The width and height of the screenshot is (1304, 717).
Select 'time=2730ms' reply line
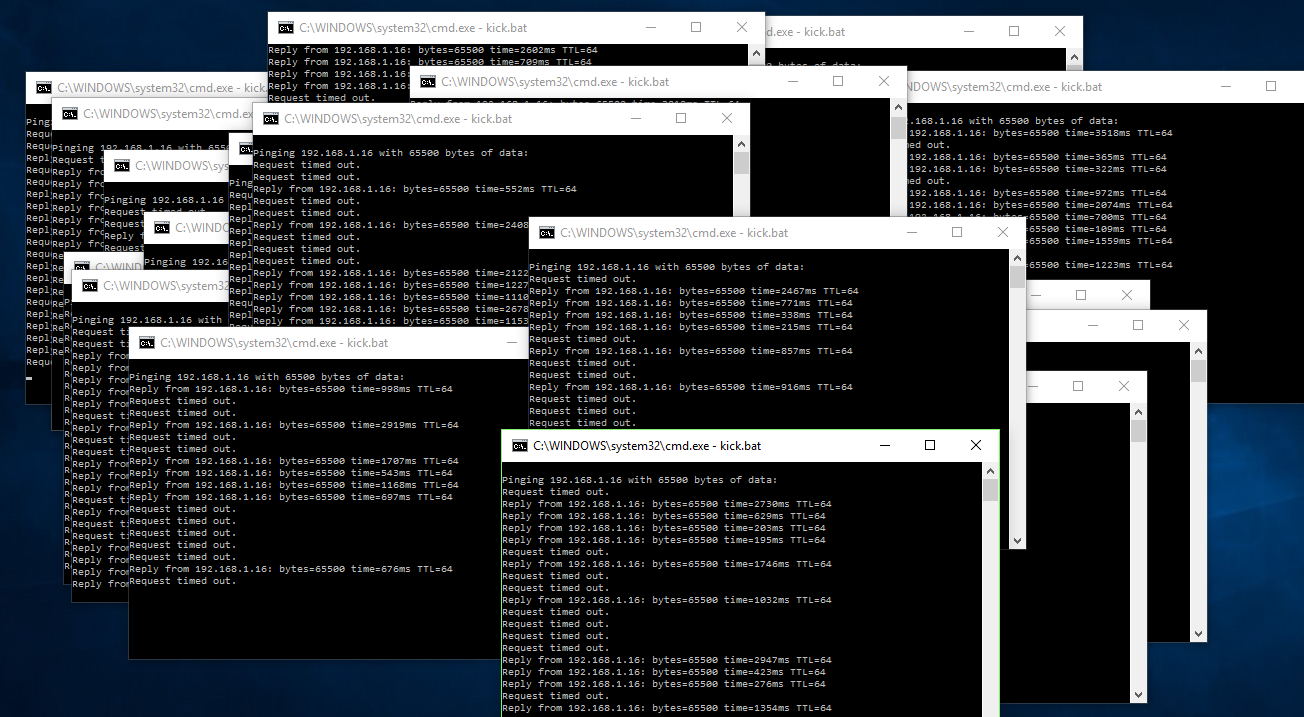point(667,504)
